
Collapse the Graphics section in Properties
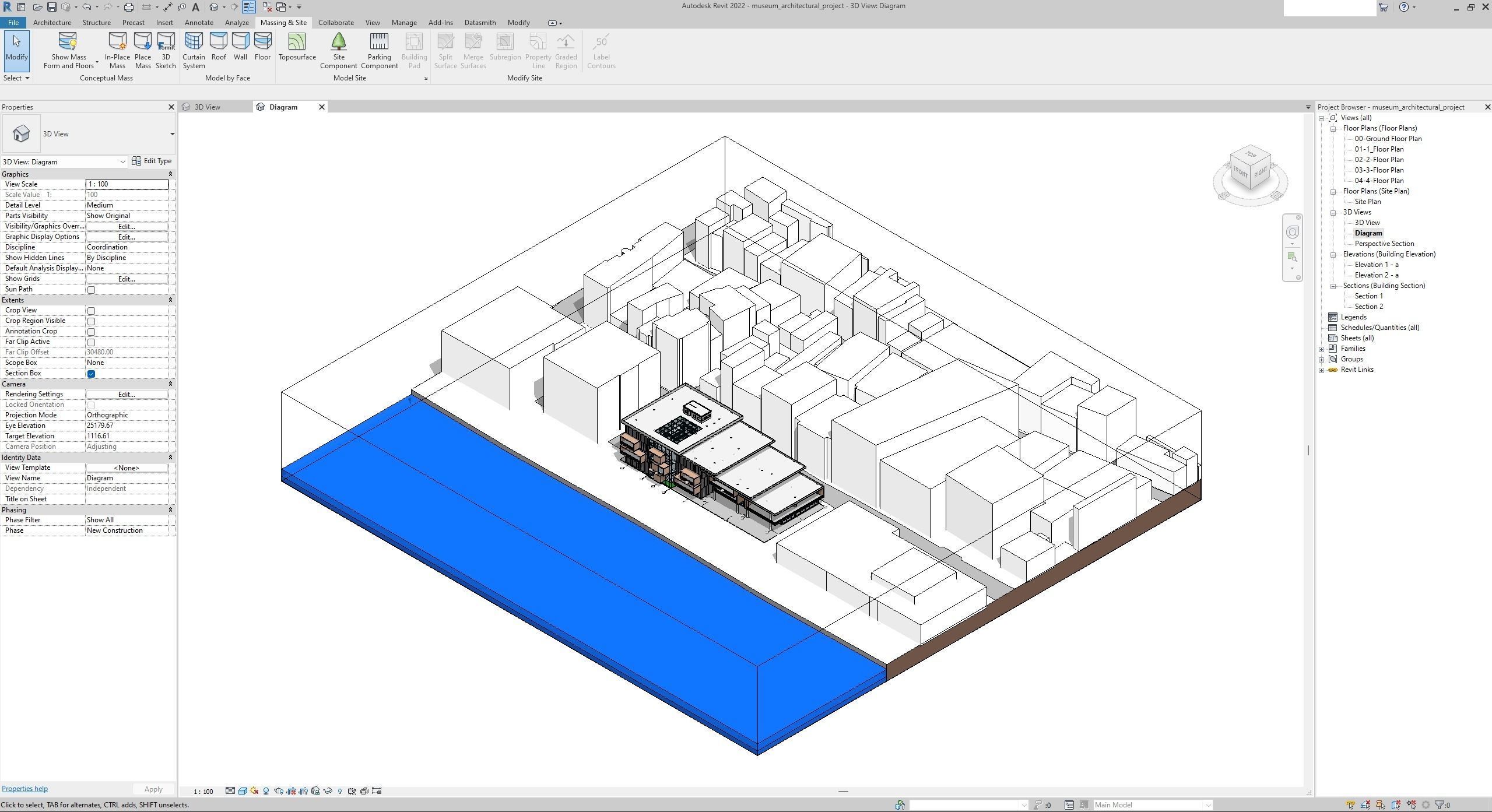[x=171, y=174]
